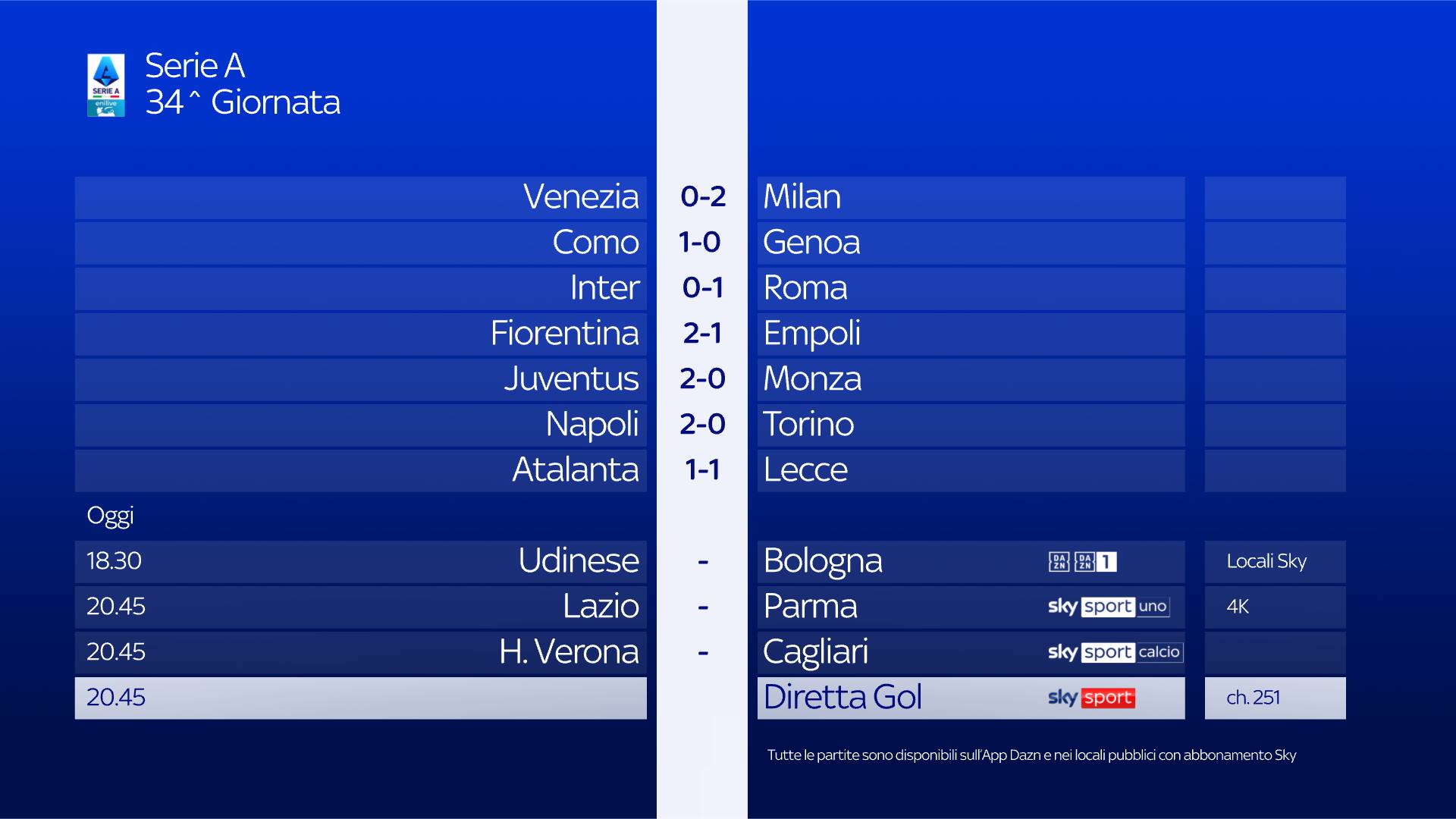Click the Locali Sky label
The width and height of the screenshot is (1456, 819).
click(1266, 561)
